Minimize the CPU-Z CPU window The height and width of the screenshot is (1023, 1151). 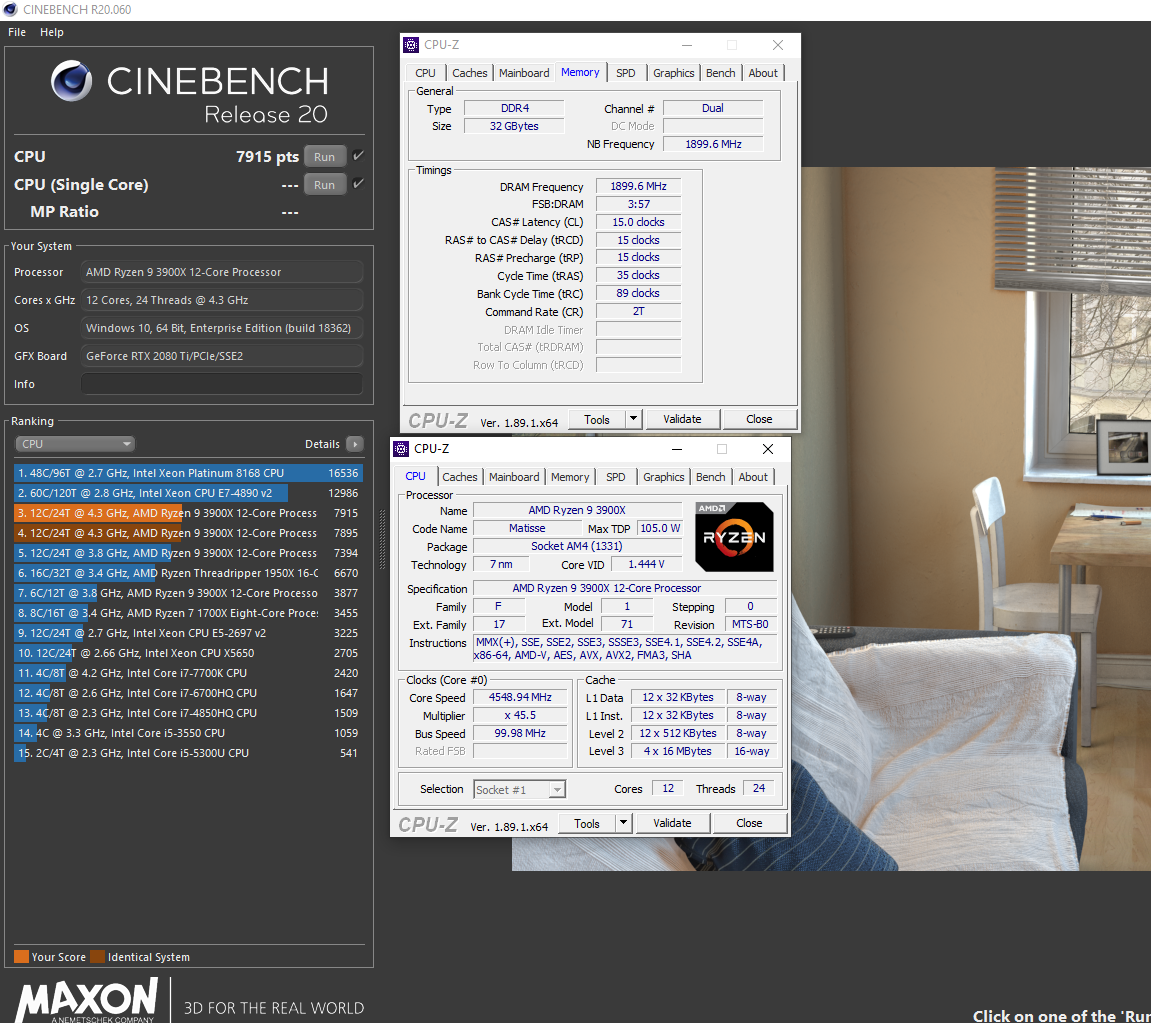(x=677, y=449)
